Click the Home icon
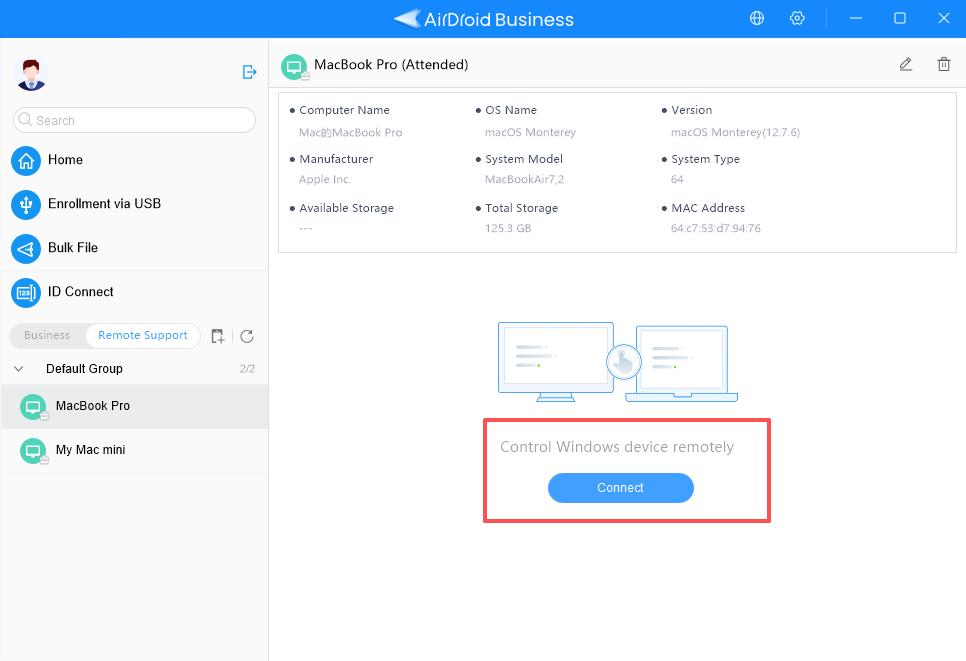This screenshot has width=966, height=661. 26,161
